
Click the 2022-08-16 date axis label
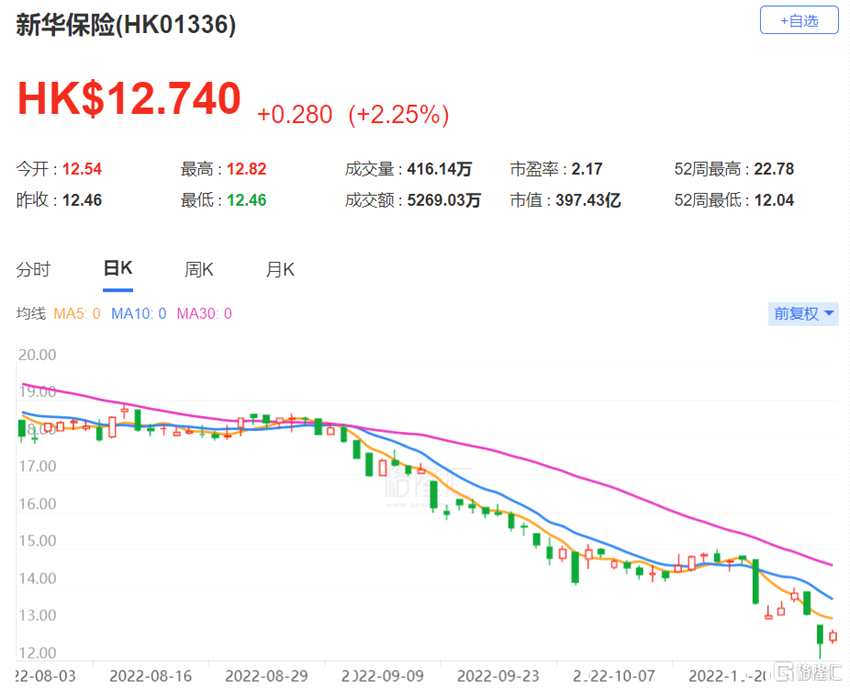[x=151, y=676]
